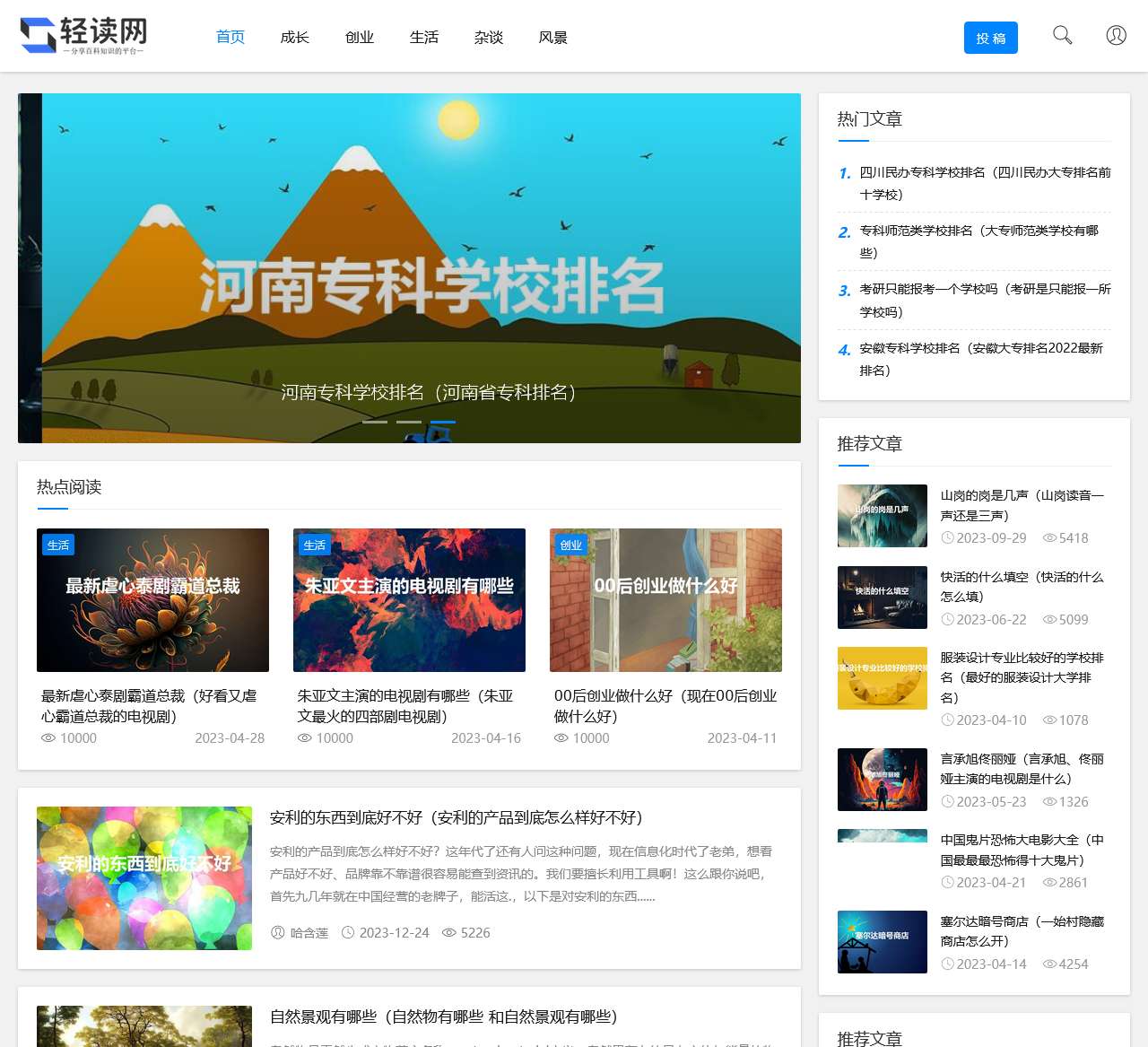This screenshot has width=1148, height=1047.
Task: Click the 生活 tag on the 朱亚文 card
Action: click(x=315, y=545)
